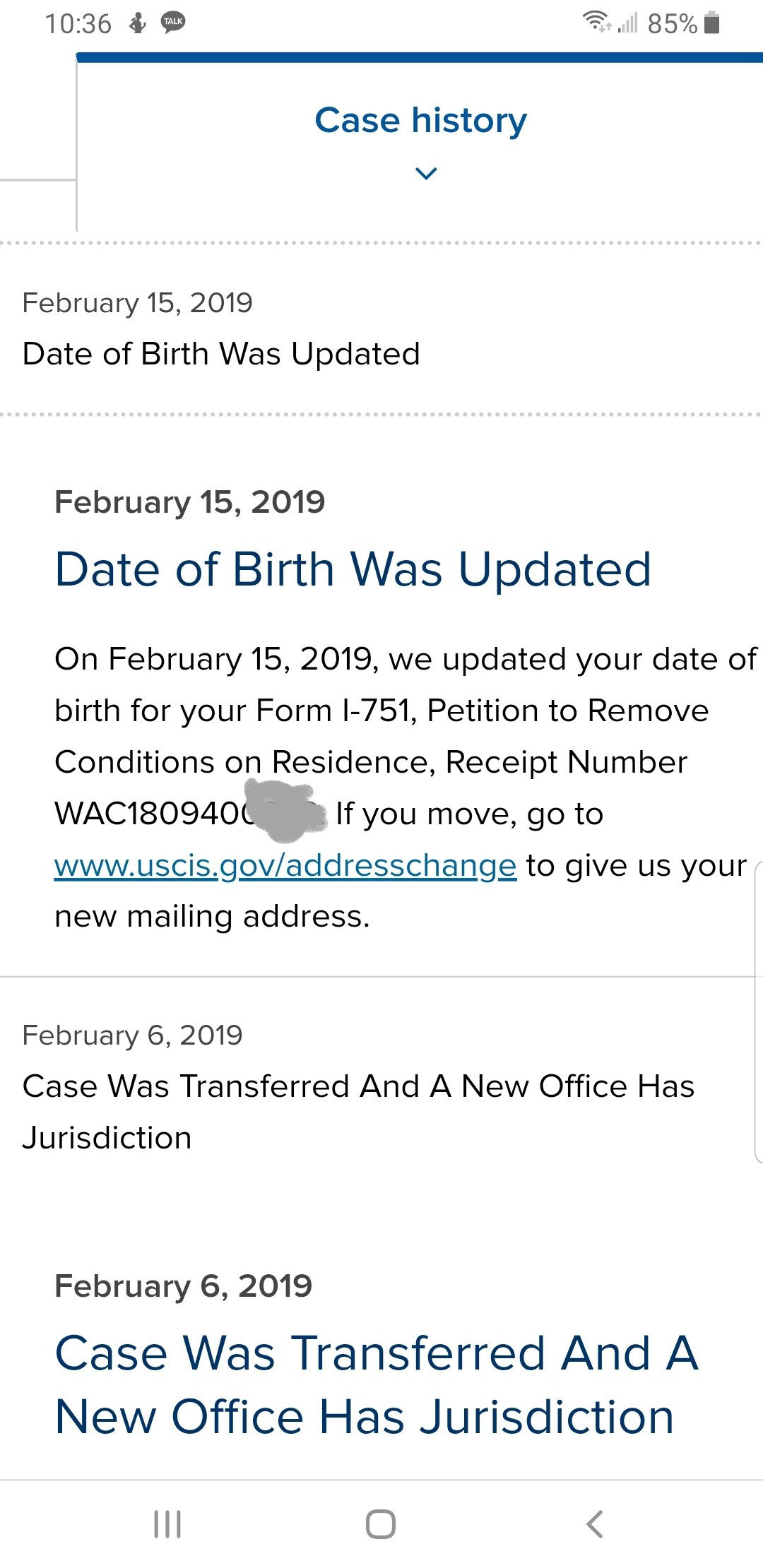Tap the accessibility notification icon in status bar
This screenshot has width=763, height=1568.
coord(138,23)
